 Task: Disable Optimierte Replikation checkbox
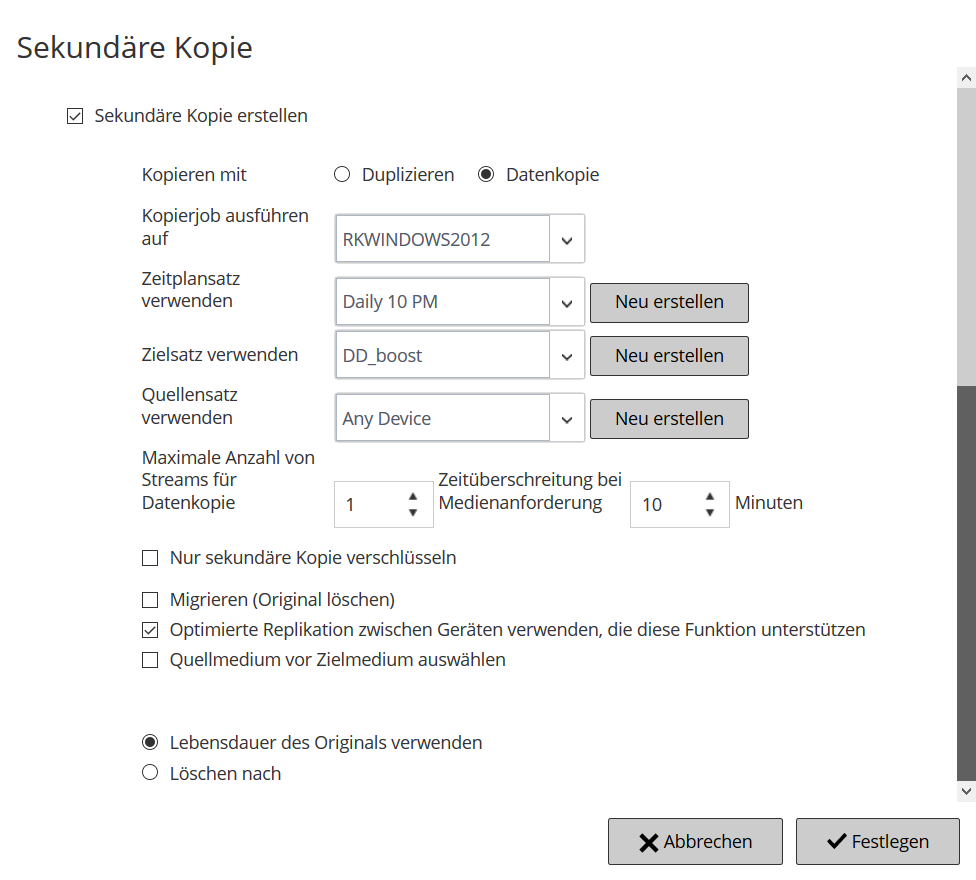(x=150, y=630)
